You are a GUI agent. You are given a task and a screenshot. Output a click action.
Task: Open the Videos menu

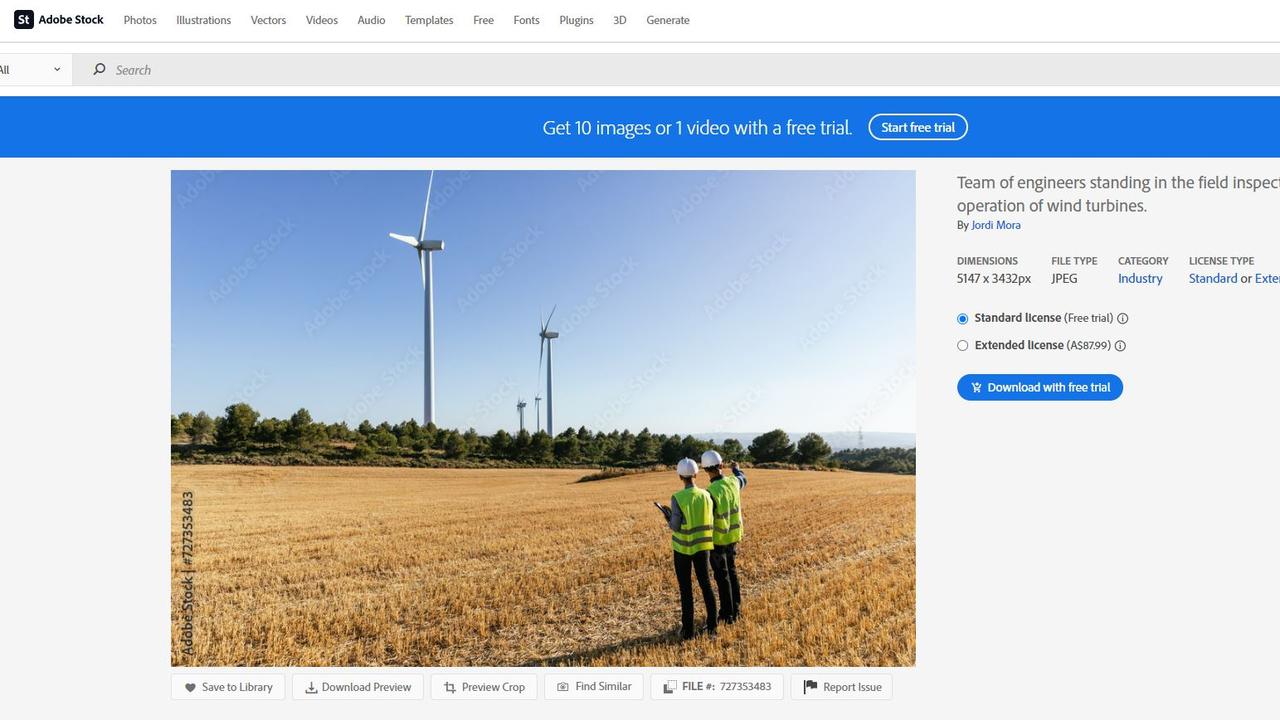click(322, 20)
